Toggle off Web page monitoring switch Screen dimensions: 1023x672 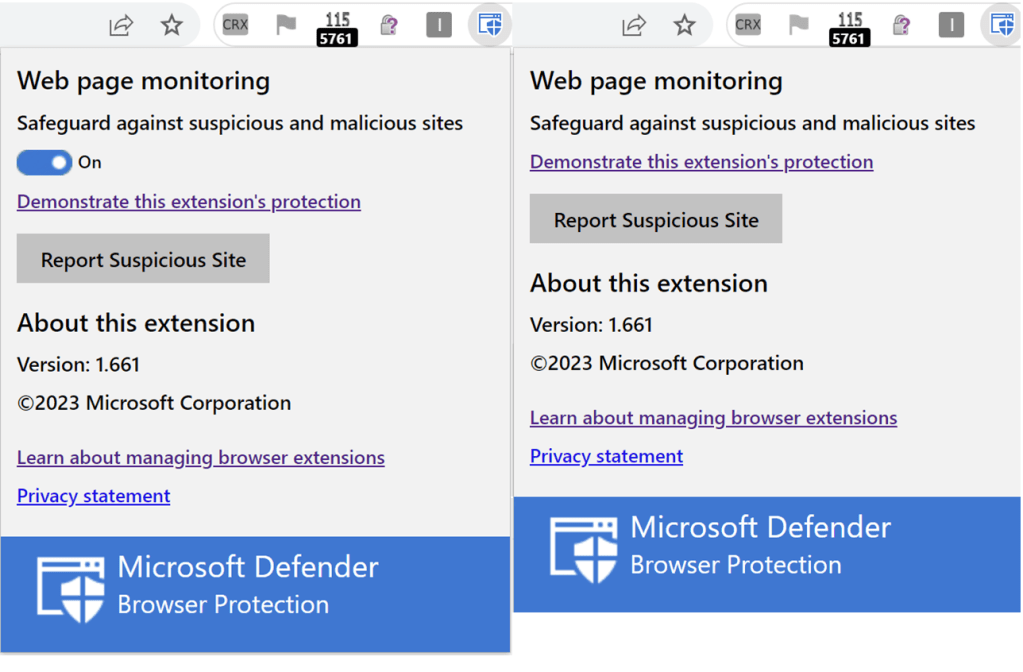click(x=44, y=162)
